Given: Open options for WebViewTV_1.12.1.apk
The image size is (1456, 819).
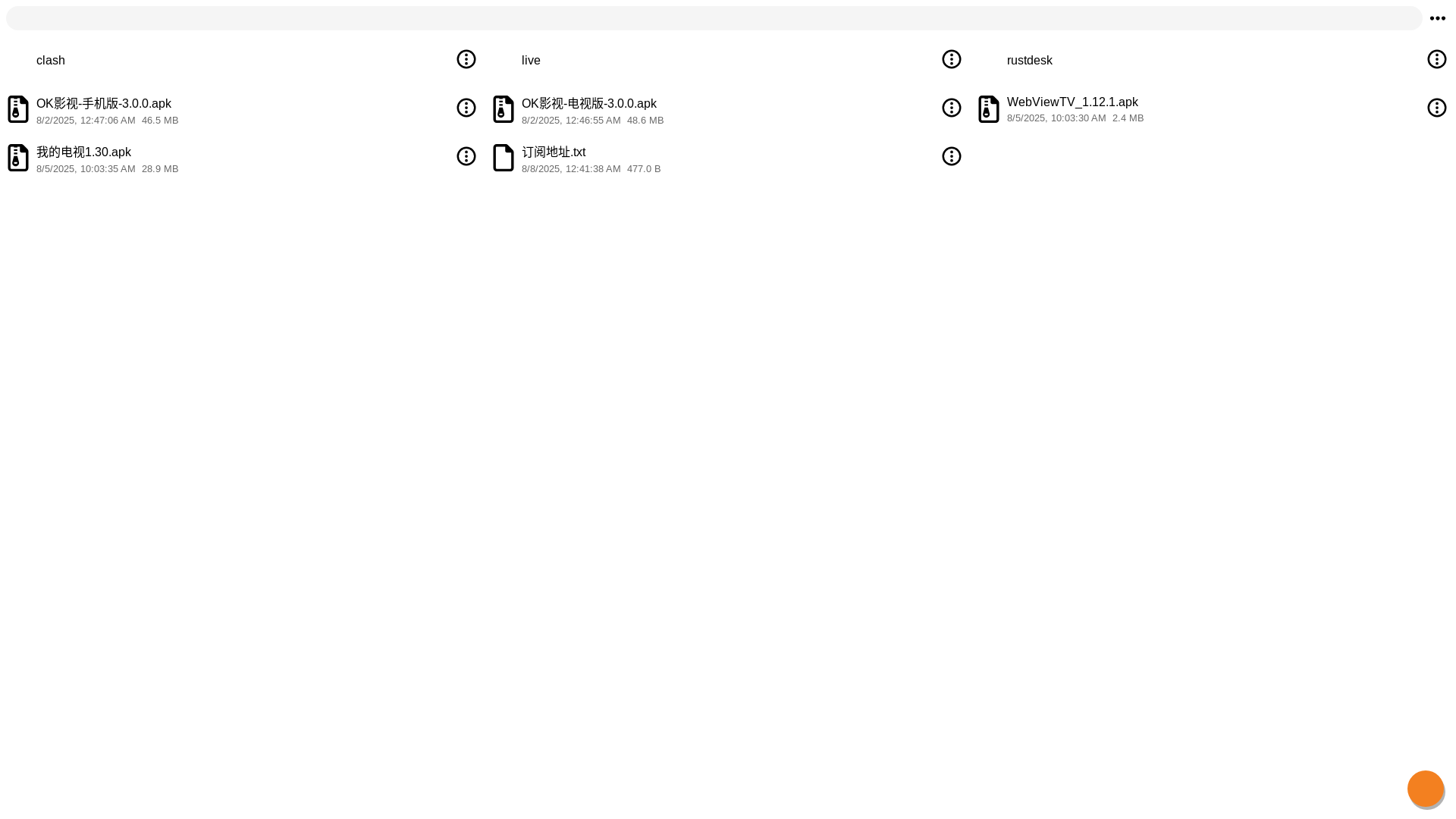Looking at the screenshot, I should pyautogui.click(x=1437, y=108).
